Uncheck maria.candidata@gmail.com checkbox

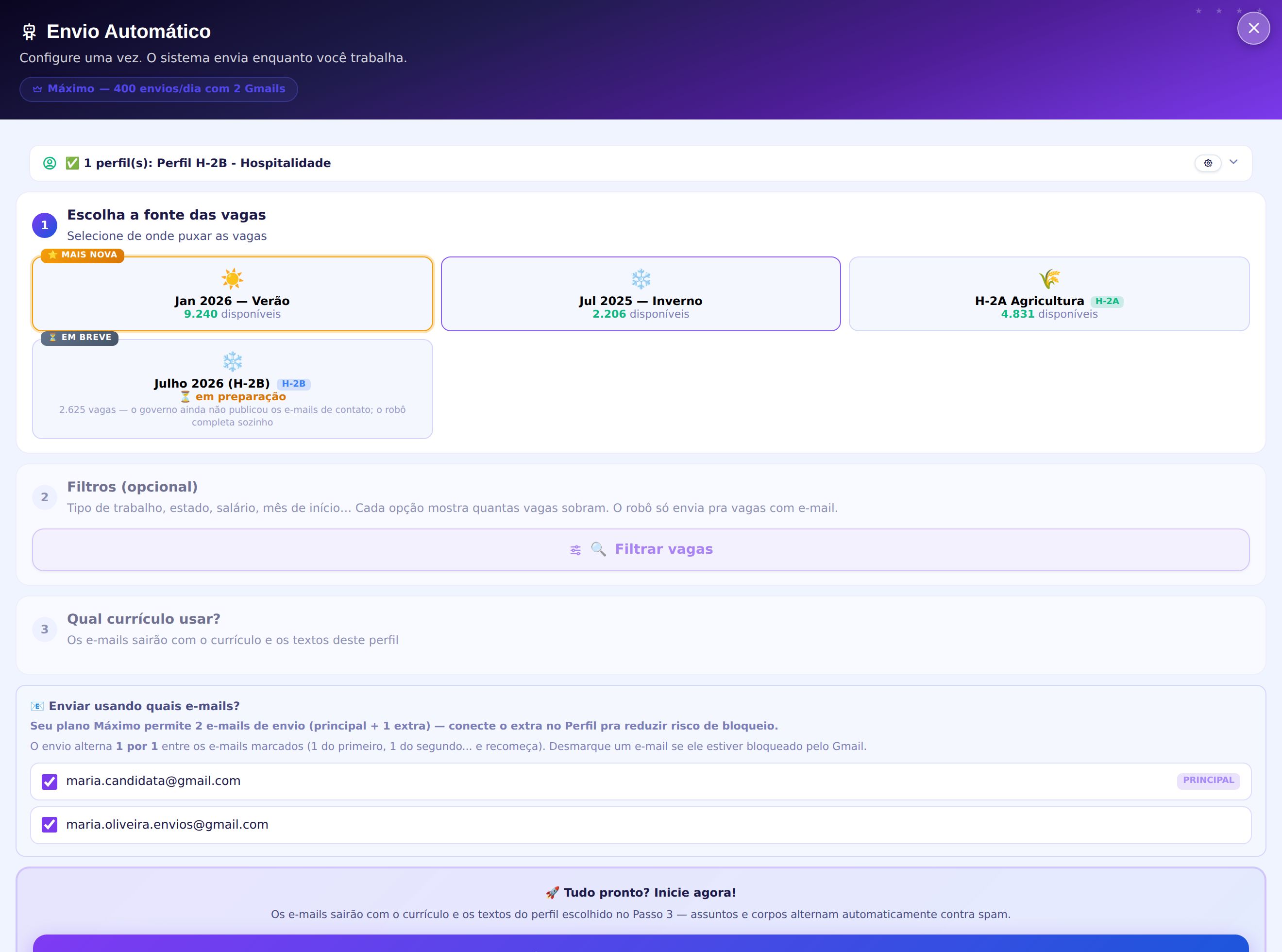click(50, 782)
